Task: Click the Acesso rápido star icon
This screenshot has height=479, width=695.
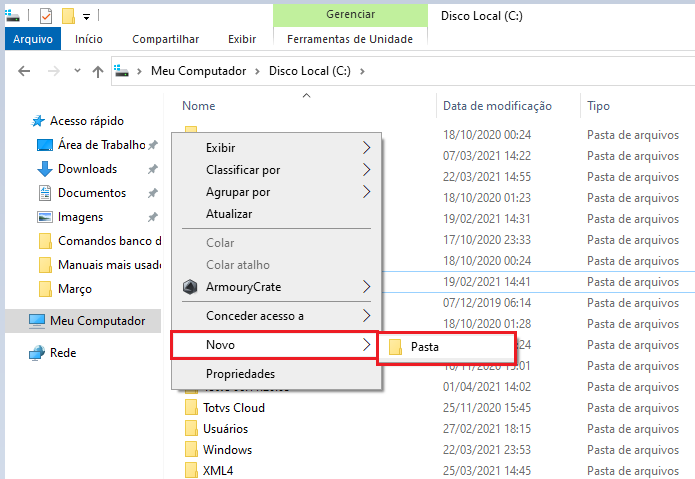Action: [x=38, y=121]
